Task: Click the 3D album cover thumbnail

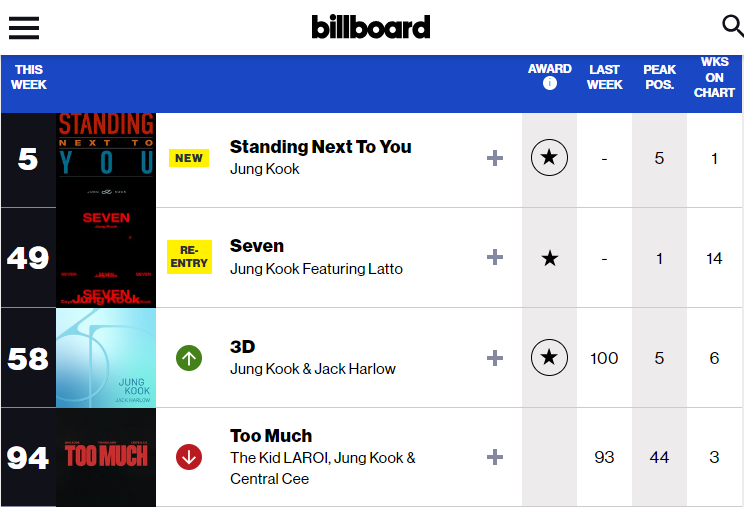Action: tap(106, 358)
